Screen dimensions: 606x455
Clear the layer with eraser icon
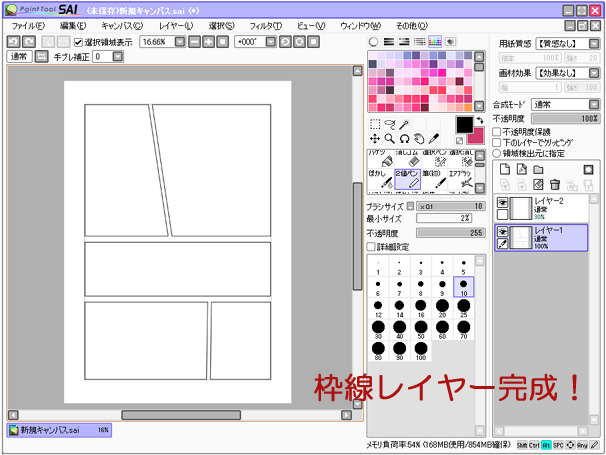[538, 185]
